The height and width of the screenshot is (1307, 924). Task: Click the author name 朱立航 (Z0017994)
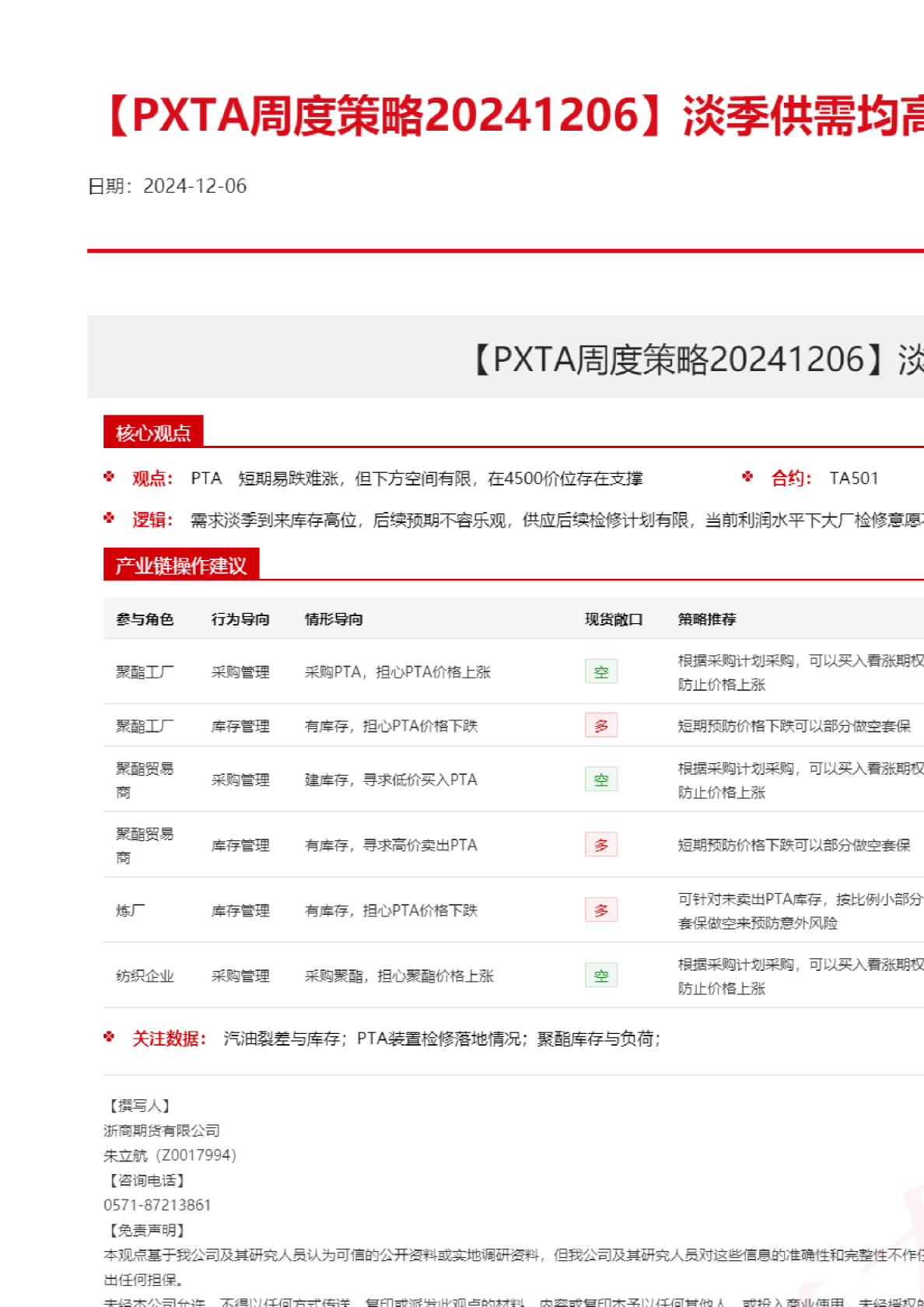click(170, 1155)
